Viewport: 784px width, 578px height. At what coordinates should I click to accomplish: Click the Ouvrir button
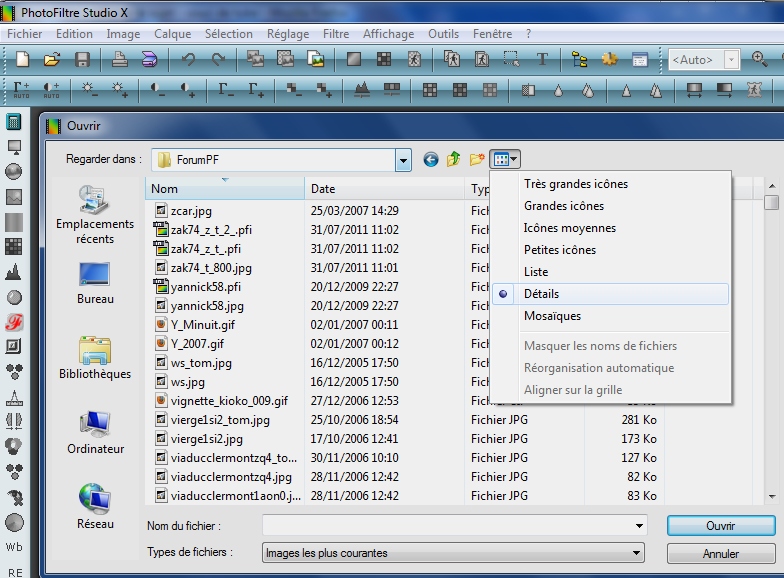[721, 526]
